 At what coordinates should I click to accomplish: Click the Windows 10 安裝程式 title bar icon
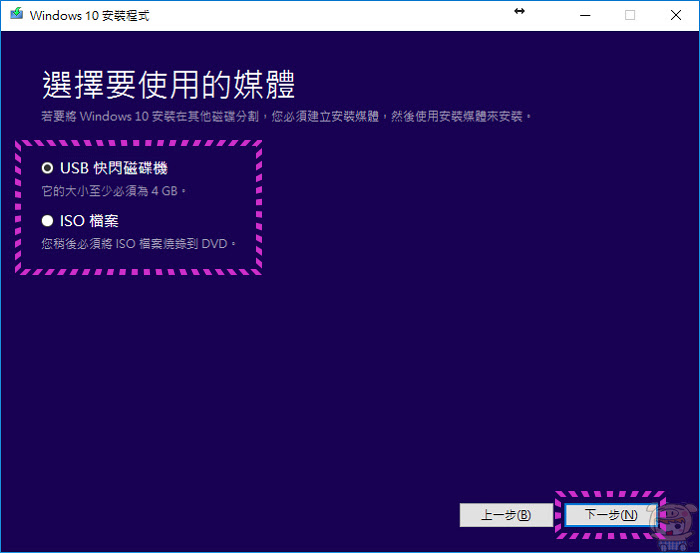point(17,14)
